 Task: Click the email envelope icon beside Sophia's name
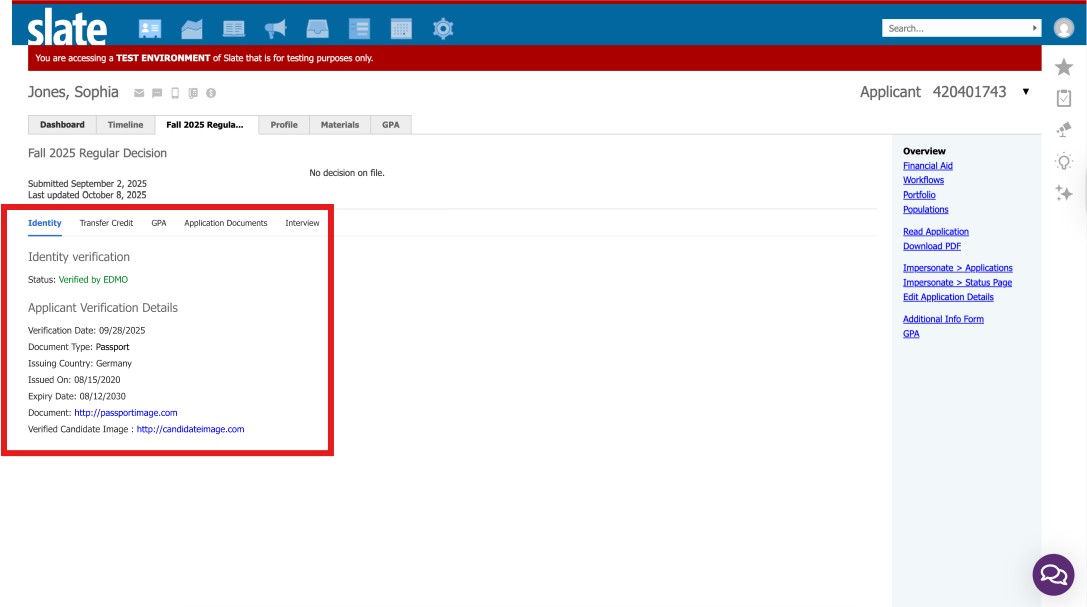(x=139, y=92)
